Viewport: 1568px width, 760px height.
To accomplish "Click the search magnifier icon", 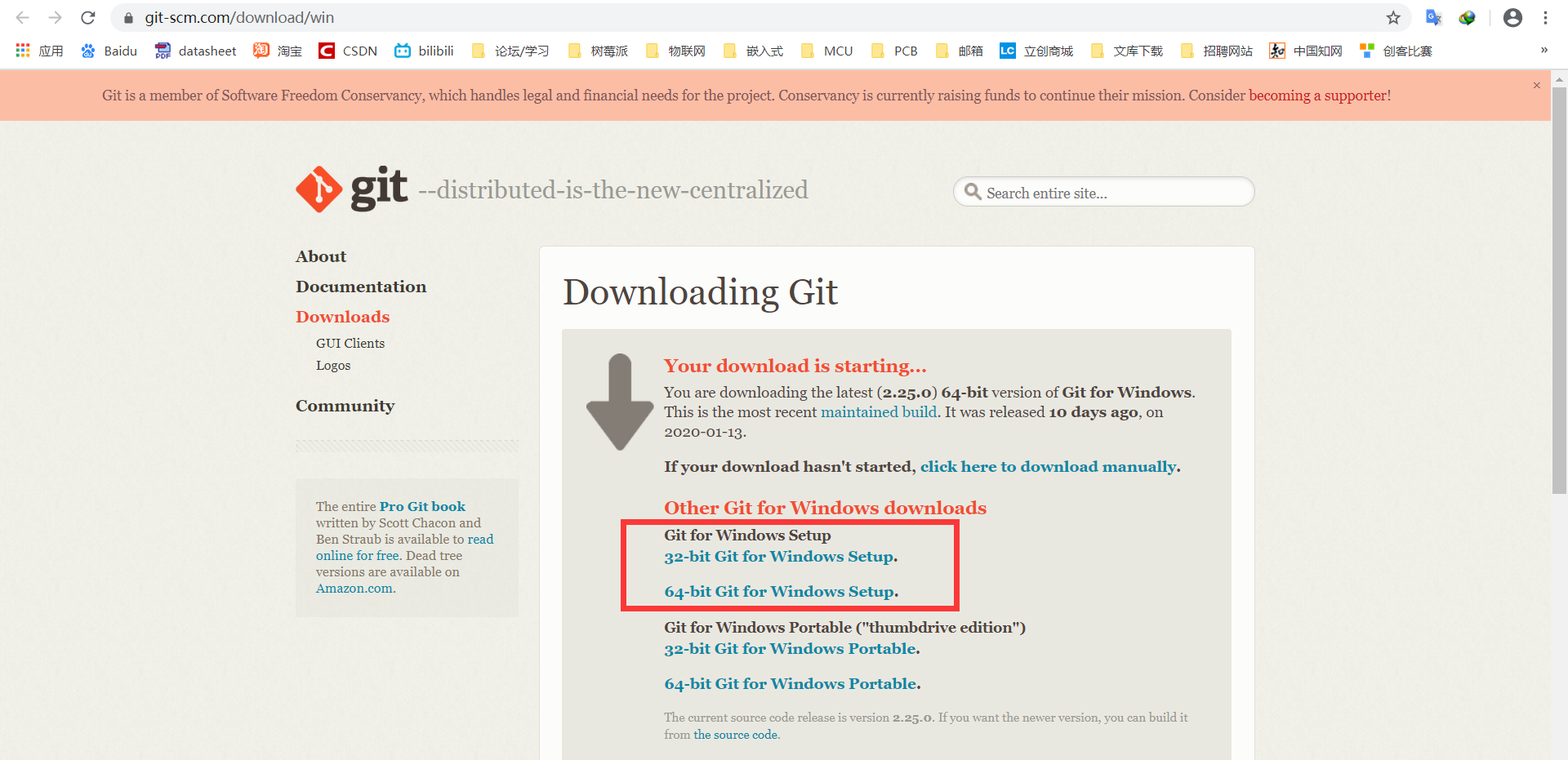I will click(973, 192).
